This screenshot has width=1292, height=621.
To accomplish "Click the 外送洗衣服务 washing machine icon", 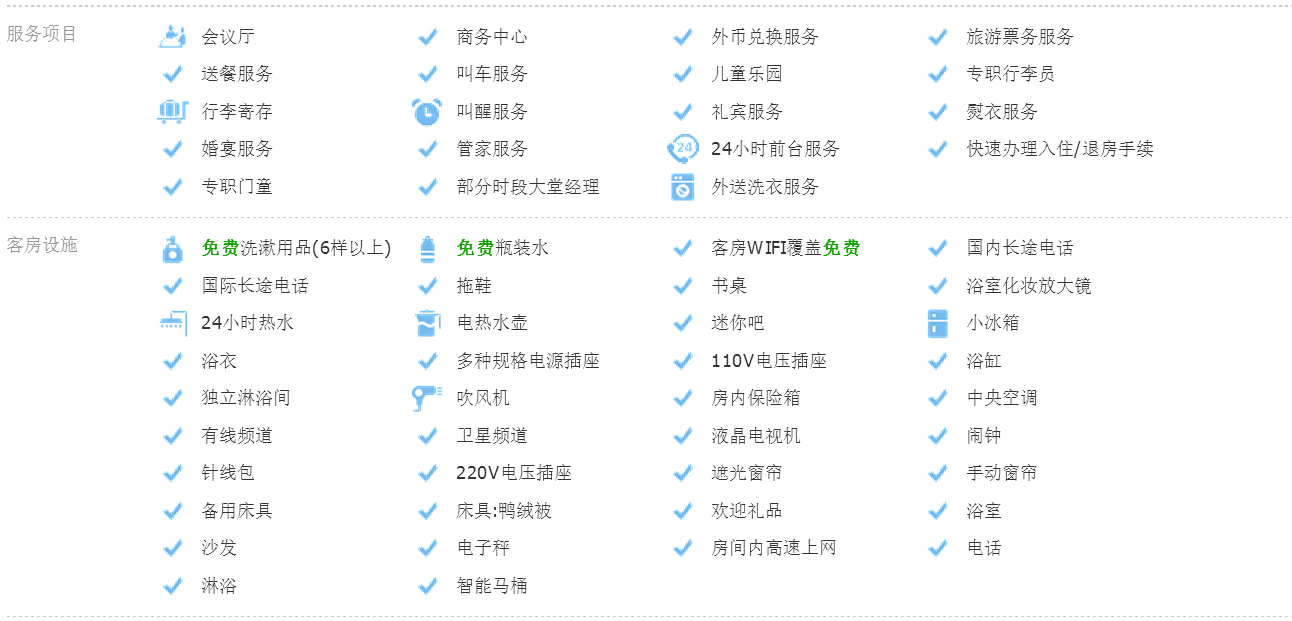I will tap(682, 187).
